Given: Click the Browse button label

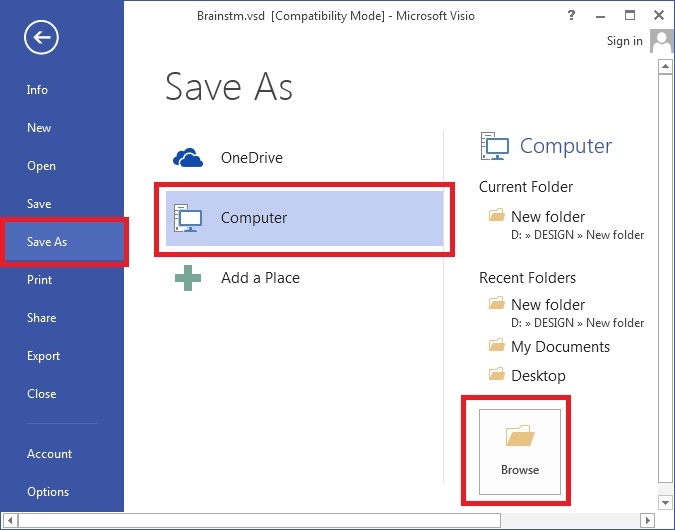Looking at the screenshot, I should [520, 469].
